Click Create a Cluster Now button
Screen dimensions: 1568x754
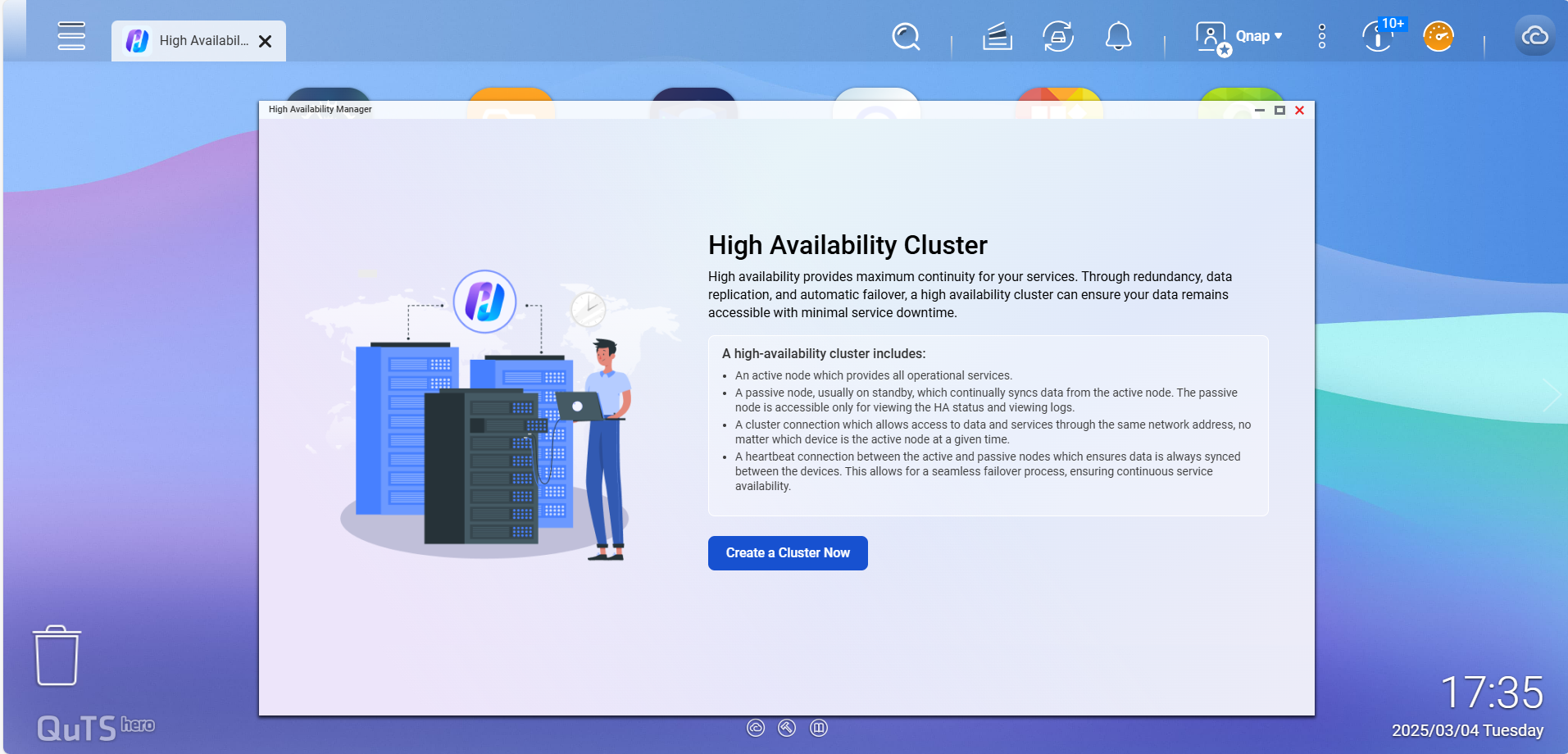788,553
